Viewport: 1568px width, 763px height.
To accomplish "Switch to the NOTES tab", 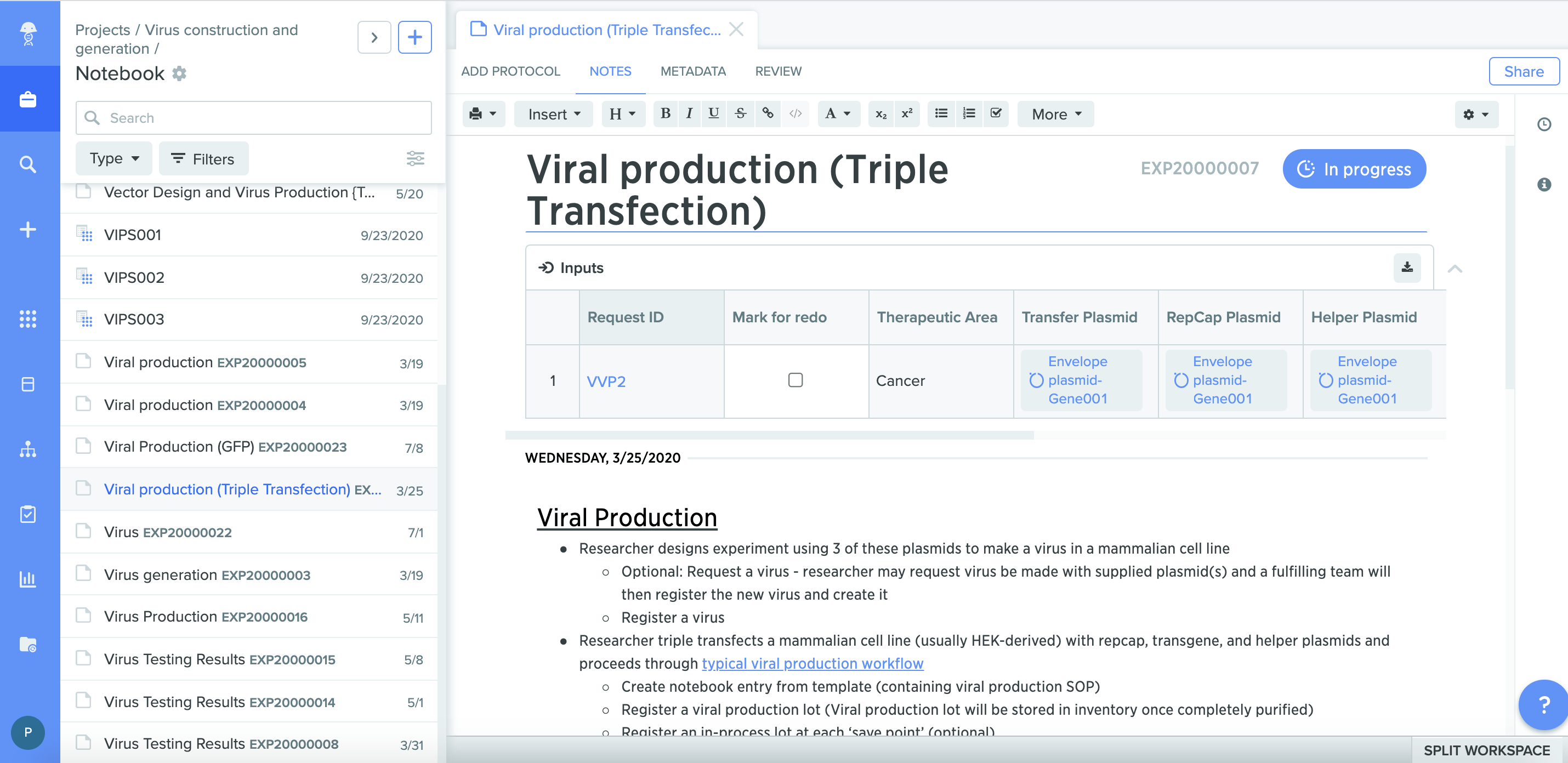I will (x=610, y=71).
